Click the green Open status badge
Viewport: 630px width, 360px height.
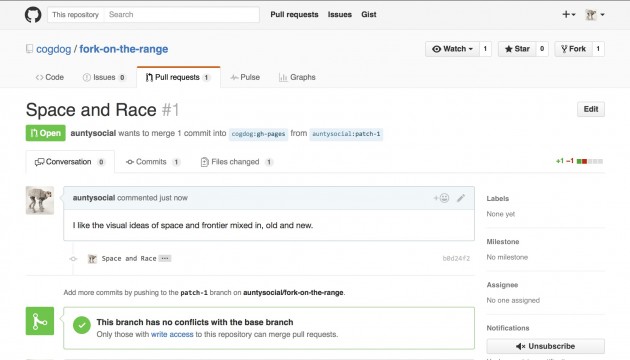tap(45, 133)
